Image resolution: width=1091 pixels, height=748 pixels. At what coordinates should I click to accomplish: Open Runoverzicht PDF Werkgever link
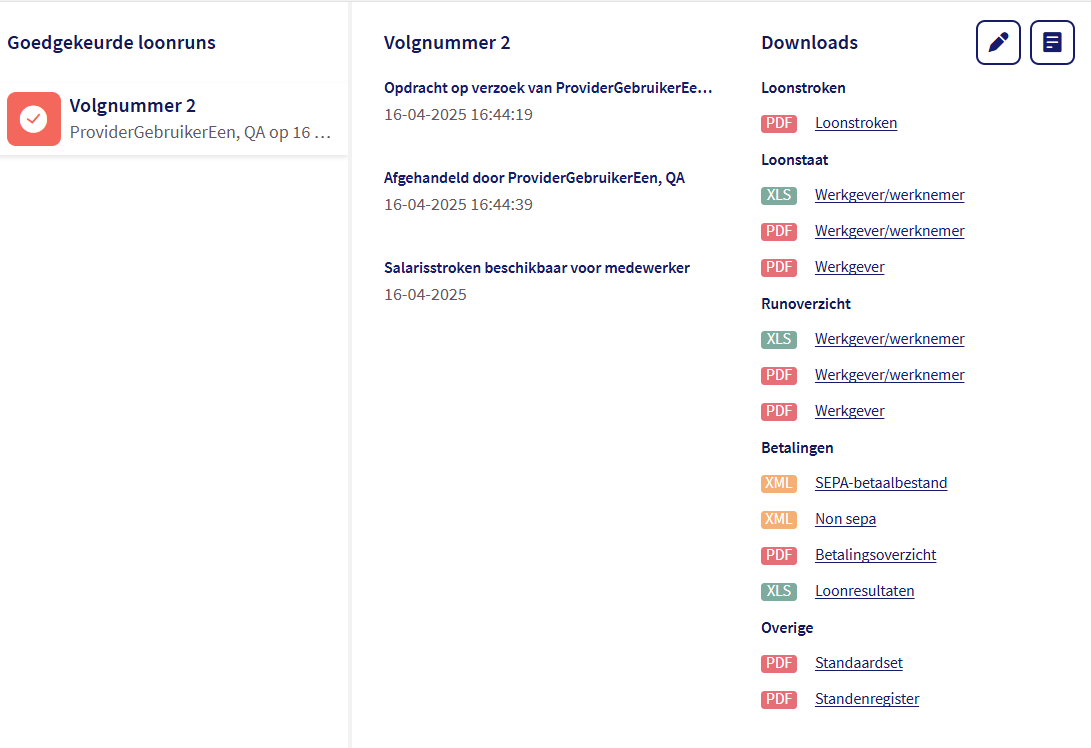[x=849, y=411]
